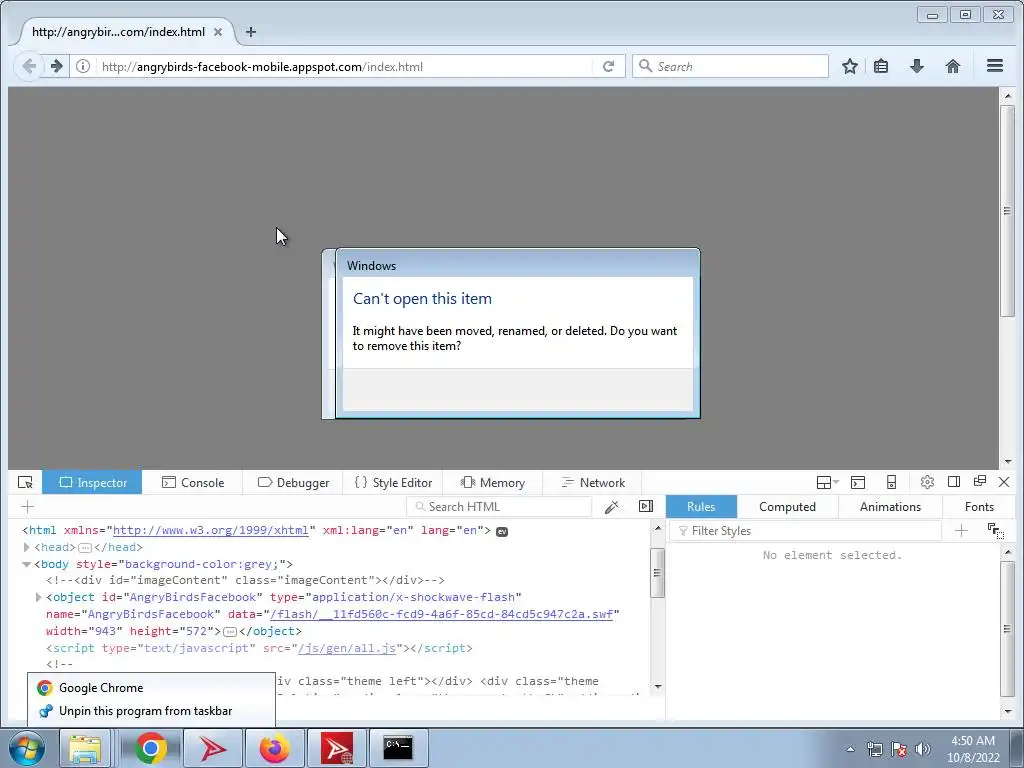
Task: Click the URL address bar
Action: click(344, 66)
